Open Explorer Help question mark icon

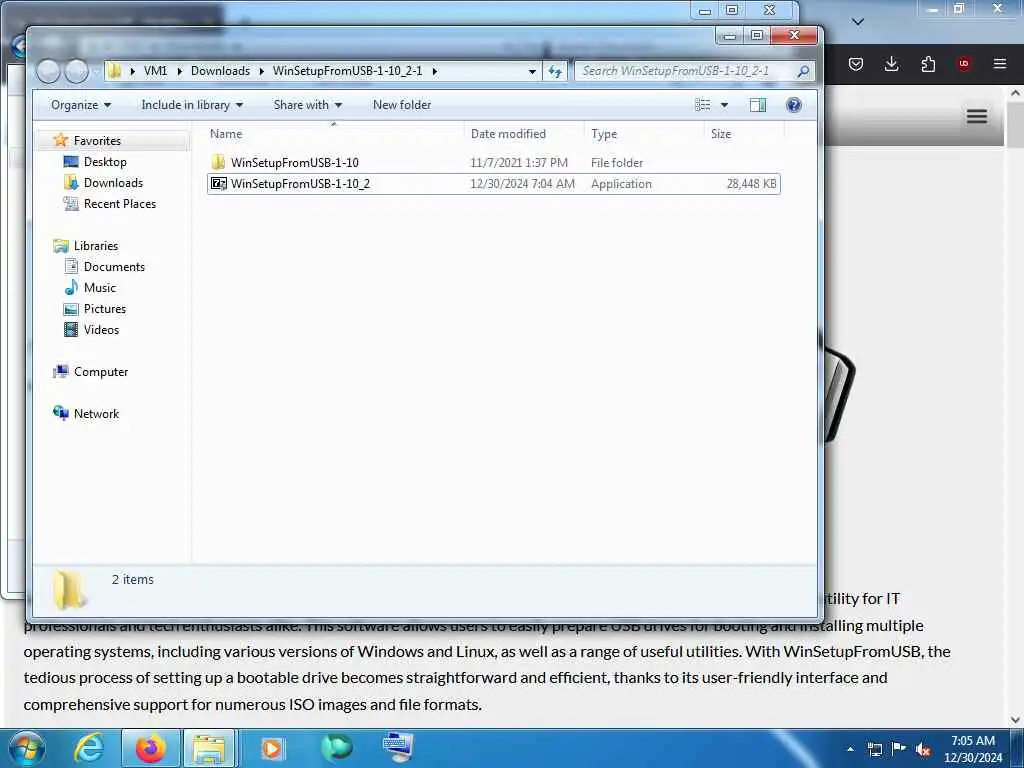click(x=793, y=105)
